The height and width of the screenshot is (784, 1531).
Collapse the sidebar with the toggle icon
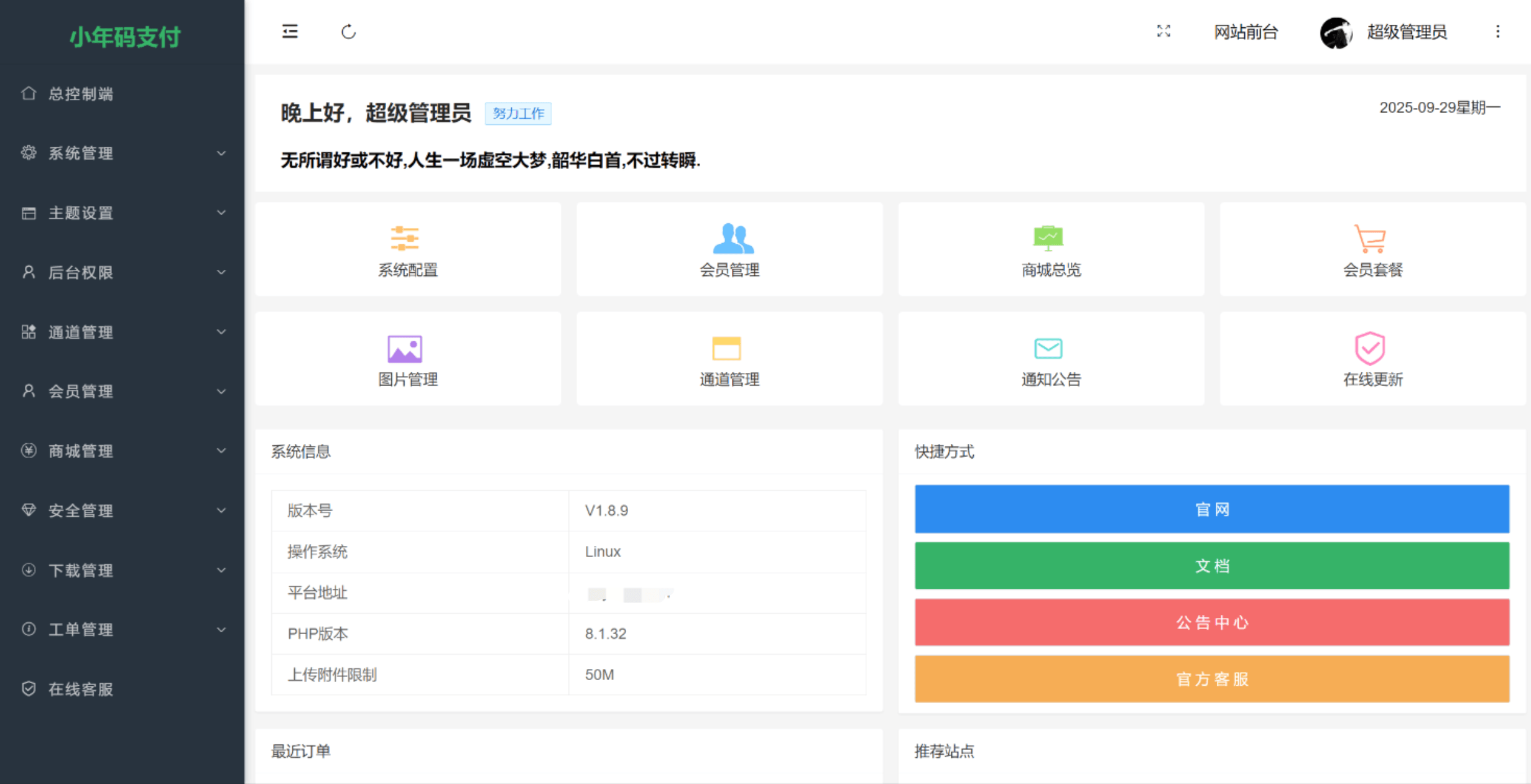tap(289, 32)
